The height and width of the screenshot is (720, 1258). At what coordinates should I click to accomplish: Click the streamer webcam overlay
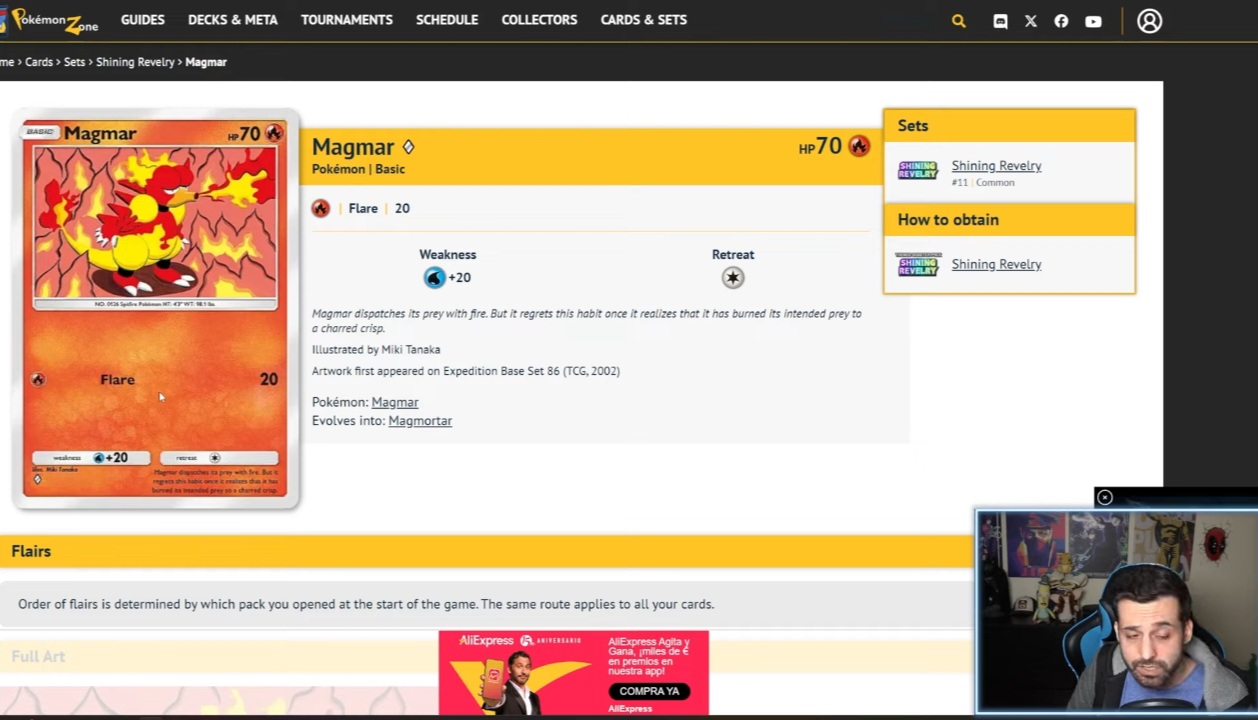[1117, 611]
